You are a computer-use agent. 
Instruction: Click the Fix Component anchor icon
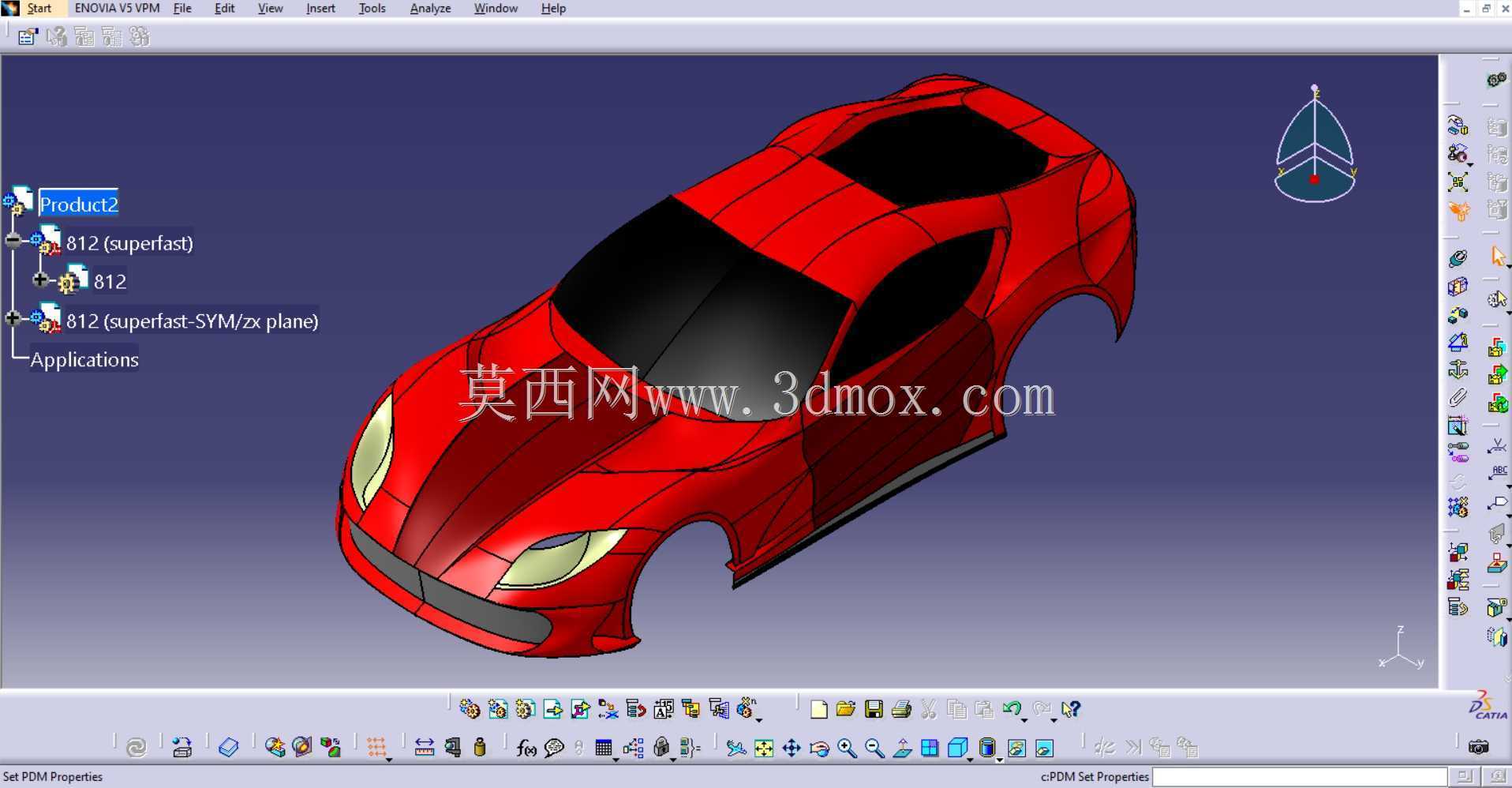click(x=1458, y=370)
